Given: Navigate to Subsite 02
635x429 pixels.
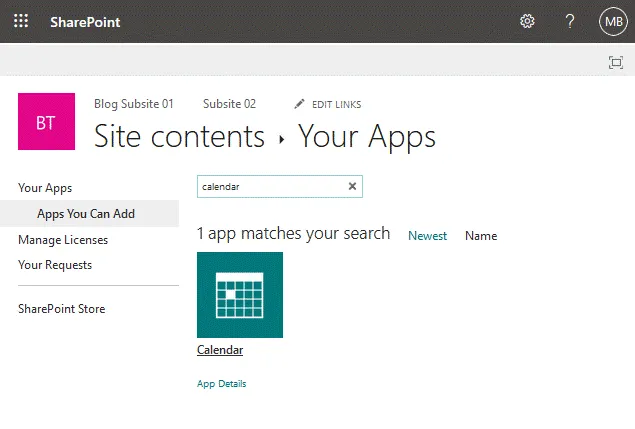Looking at the screenshot, I should tap(229, 104).
